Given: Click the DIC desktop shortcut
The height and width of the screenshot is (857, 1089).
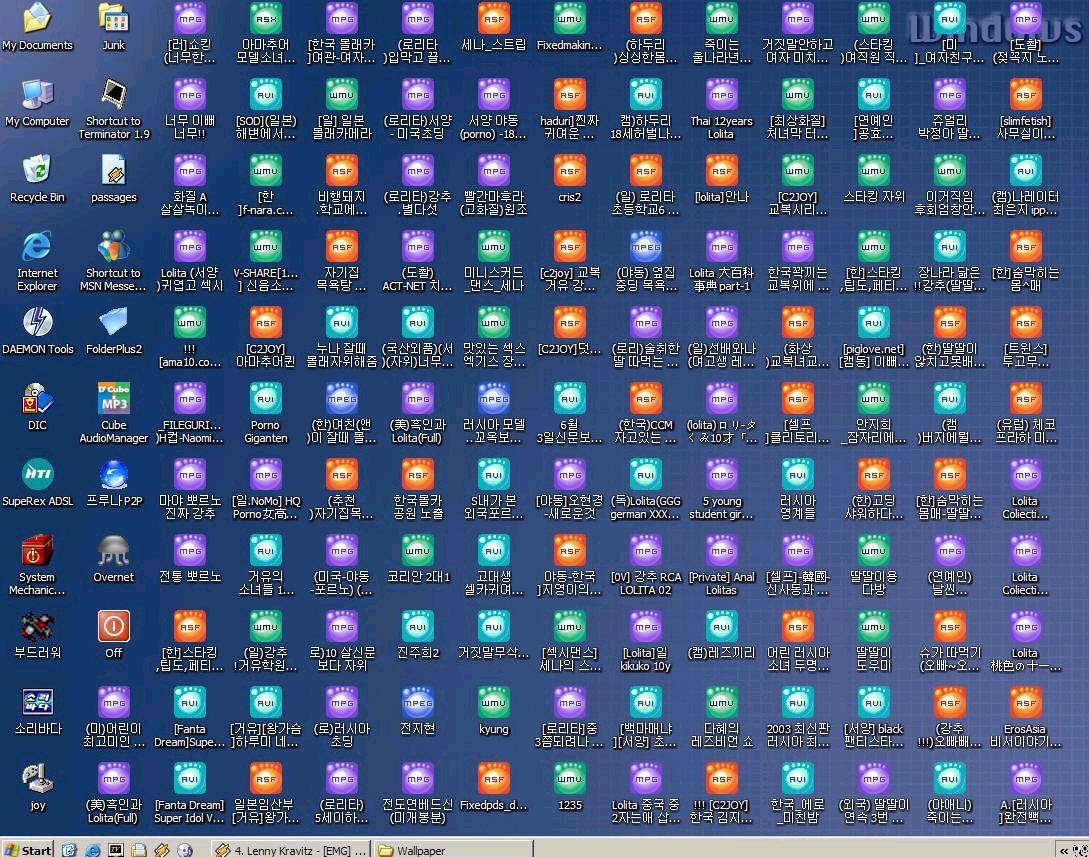Looking at the screenshot, I should (37, 399).
